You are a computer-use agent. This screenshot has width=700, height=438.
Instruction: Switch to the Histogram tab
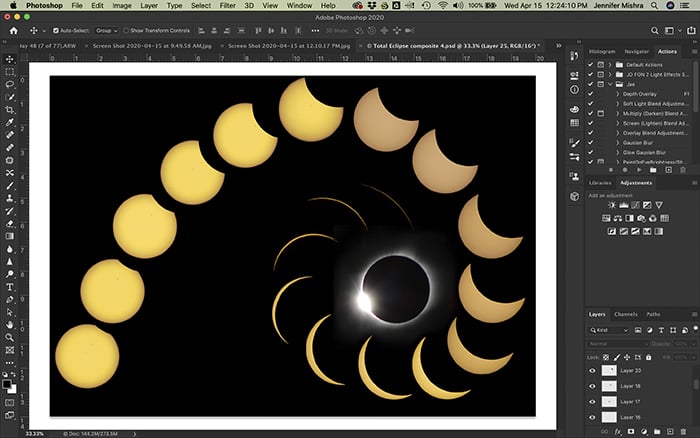click(601, 52)
